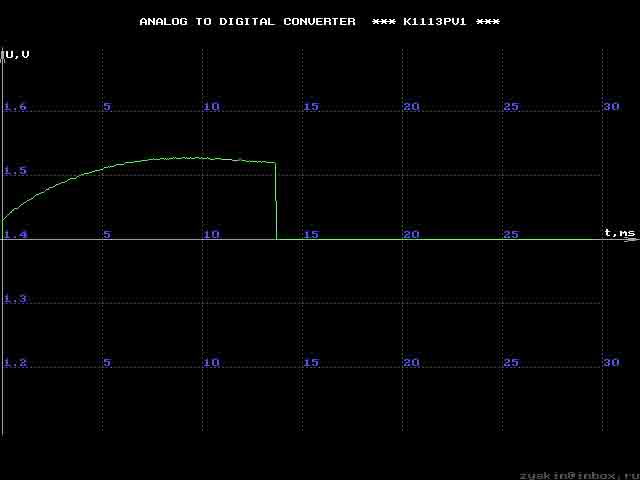Click the ANALOG TO DIGITAL CONVERTER title
This screenshot has height=480, width=640.
pos(247,22)
